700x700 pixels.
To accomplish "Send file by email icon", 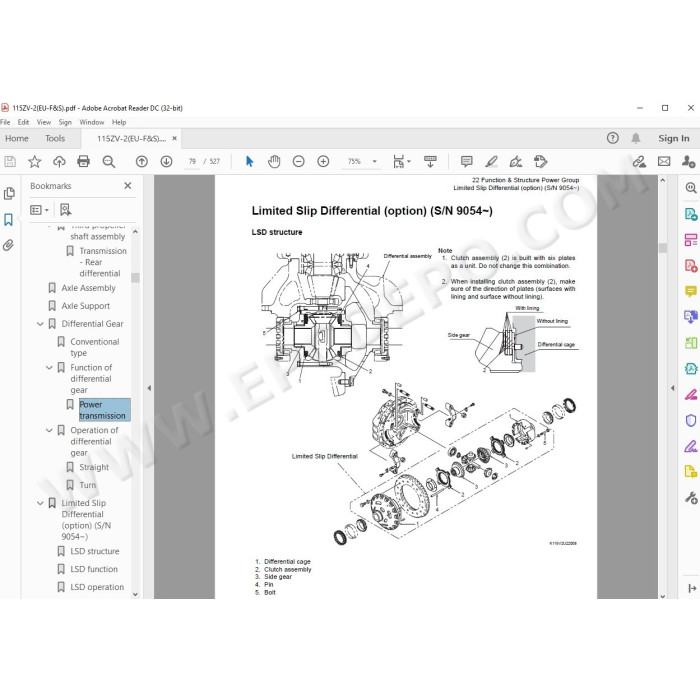I will 664,162.
